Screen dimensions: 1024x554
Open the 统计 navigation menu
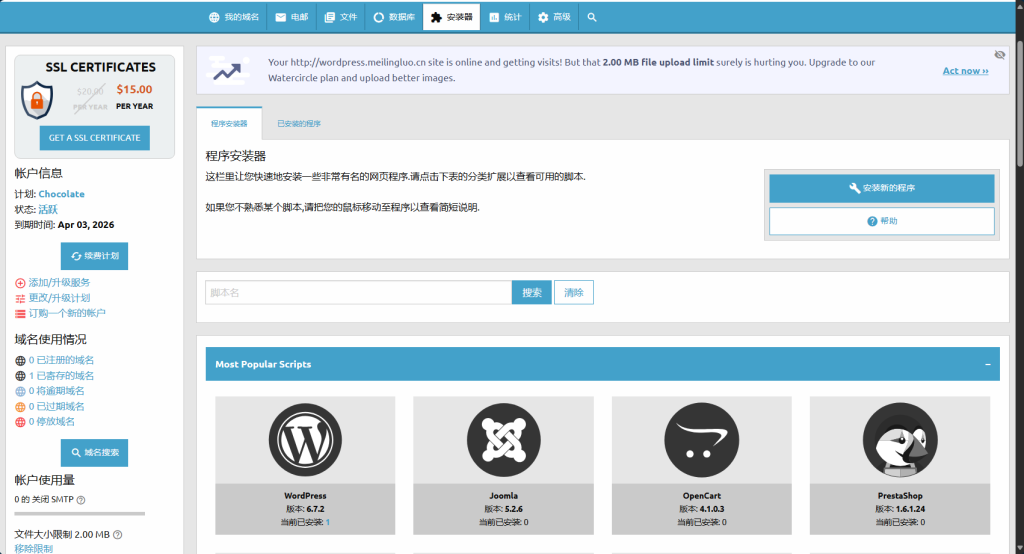[505, 17]
